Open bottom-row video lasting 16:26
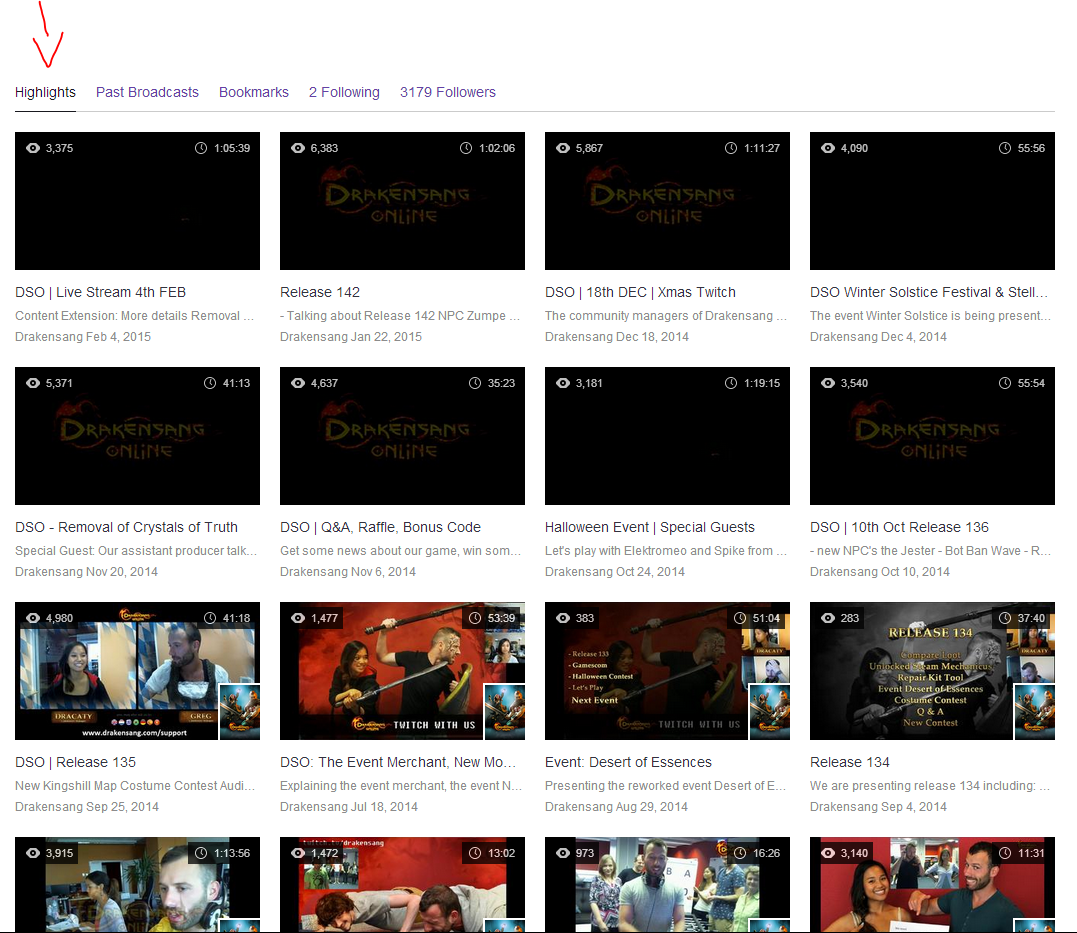This screenshot has height=933, width=1077. [x=667, y=885]
